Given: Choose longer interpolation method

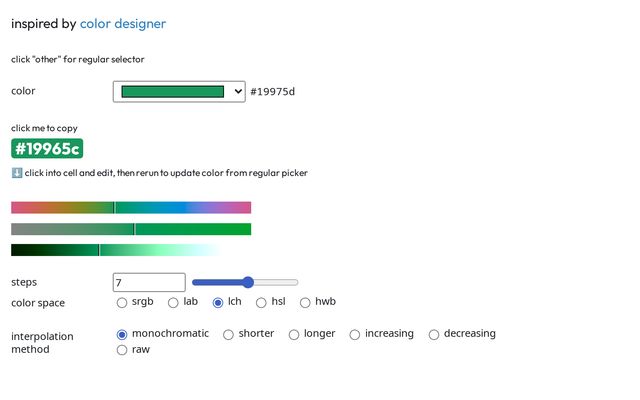Looking at the screenshot, I should point(294,334).
